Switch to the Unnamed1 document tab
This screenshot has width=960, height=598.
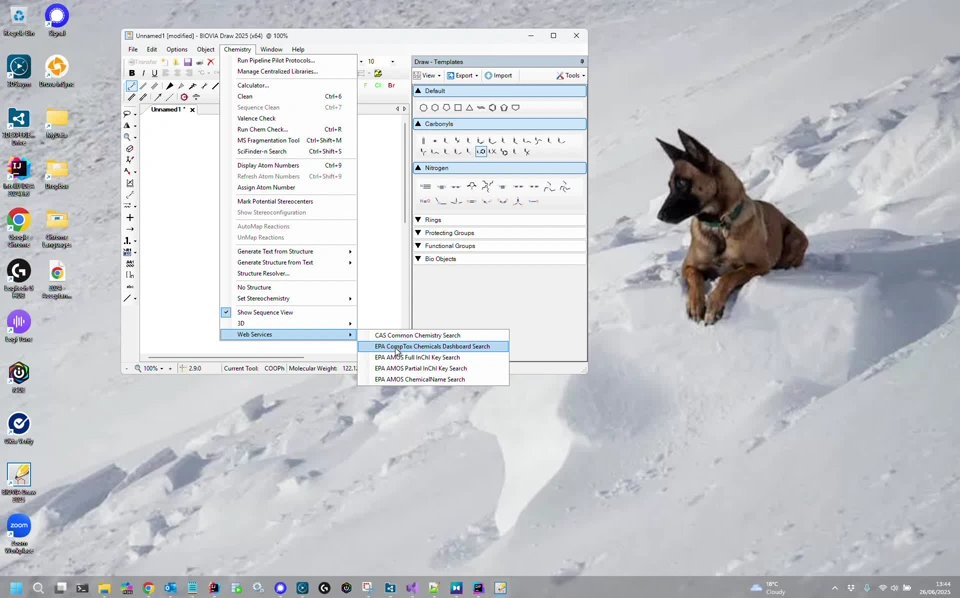point(167,109)
